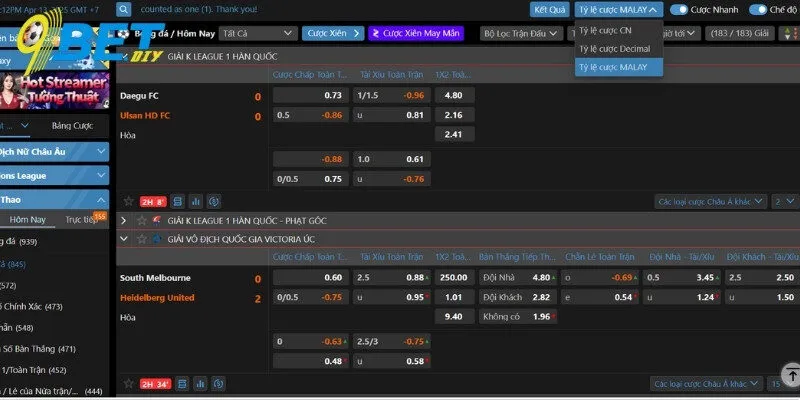
Task: Open the Tất Cả dropdown
Action: (258, 34)
